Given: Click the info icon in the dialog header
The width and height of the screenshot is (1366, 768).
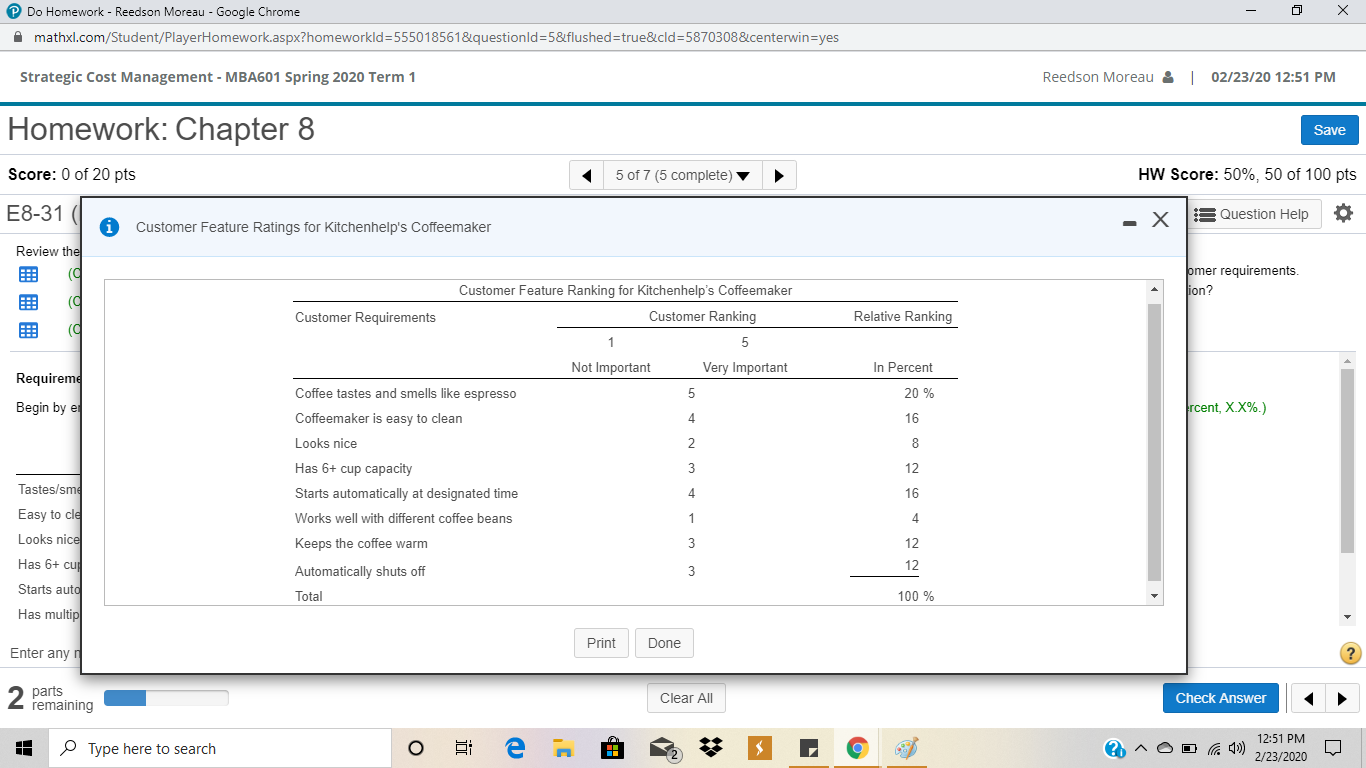Looking at the screenshot, I should pos(109,227).
